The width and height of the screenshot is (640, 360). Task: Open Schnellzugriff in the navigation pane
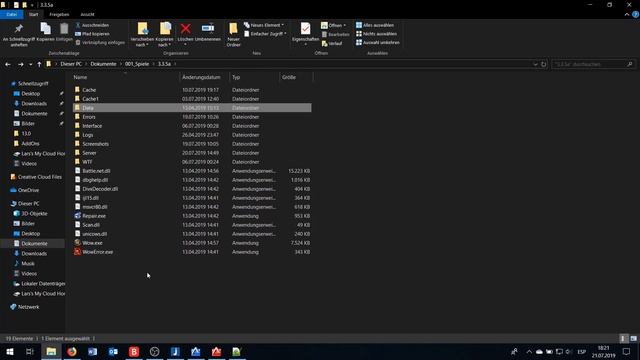click(x=33, y=83)
